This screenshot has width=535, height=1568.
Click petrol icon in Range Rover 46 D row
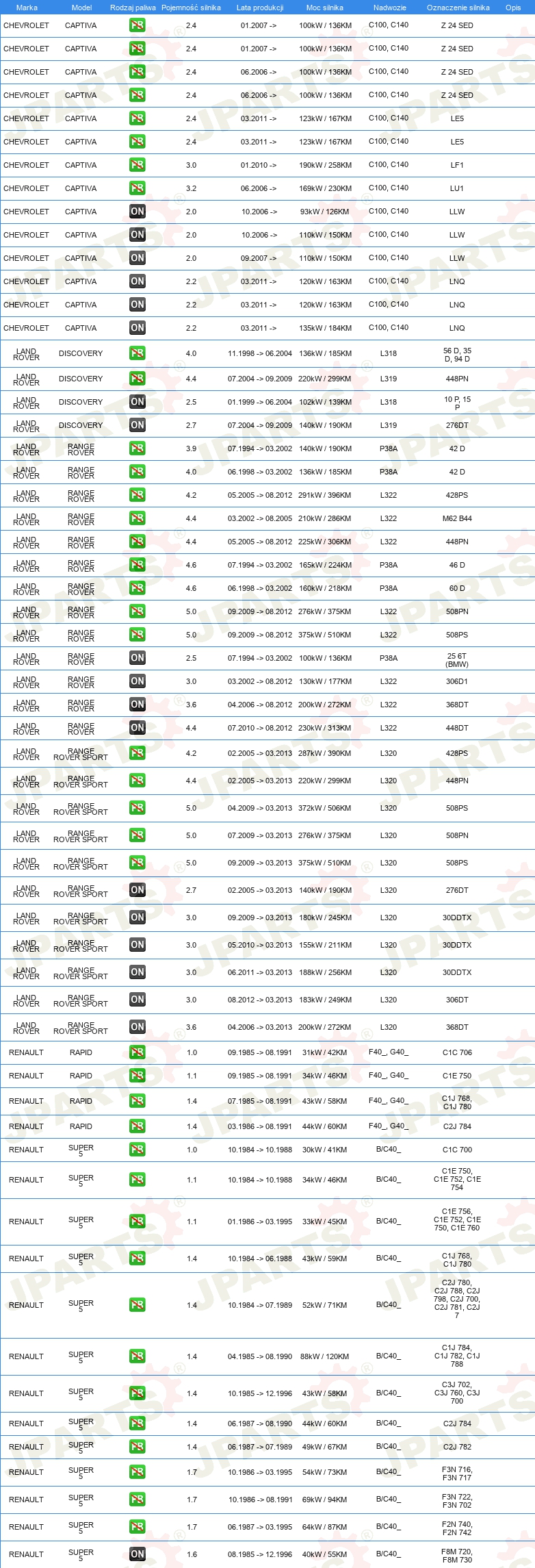click(x=137, y=565)
